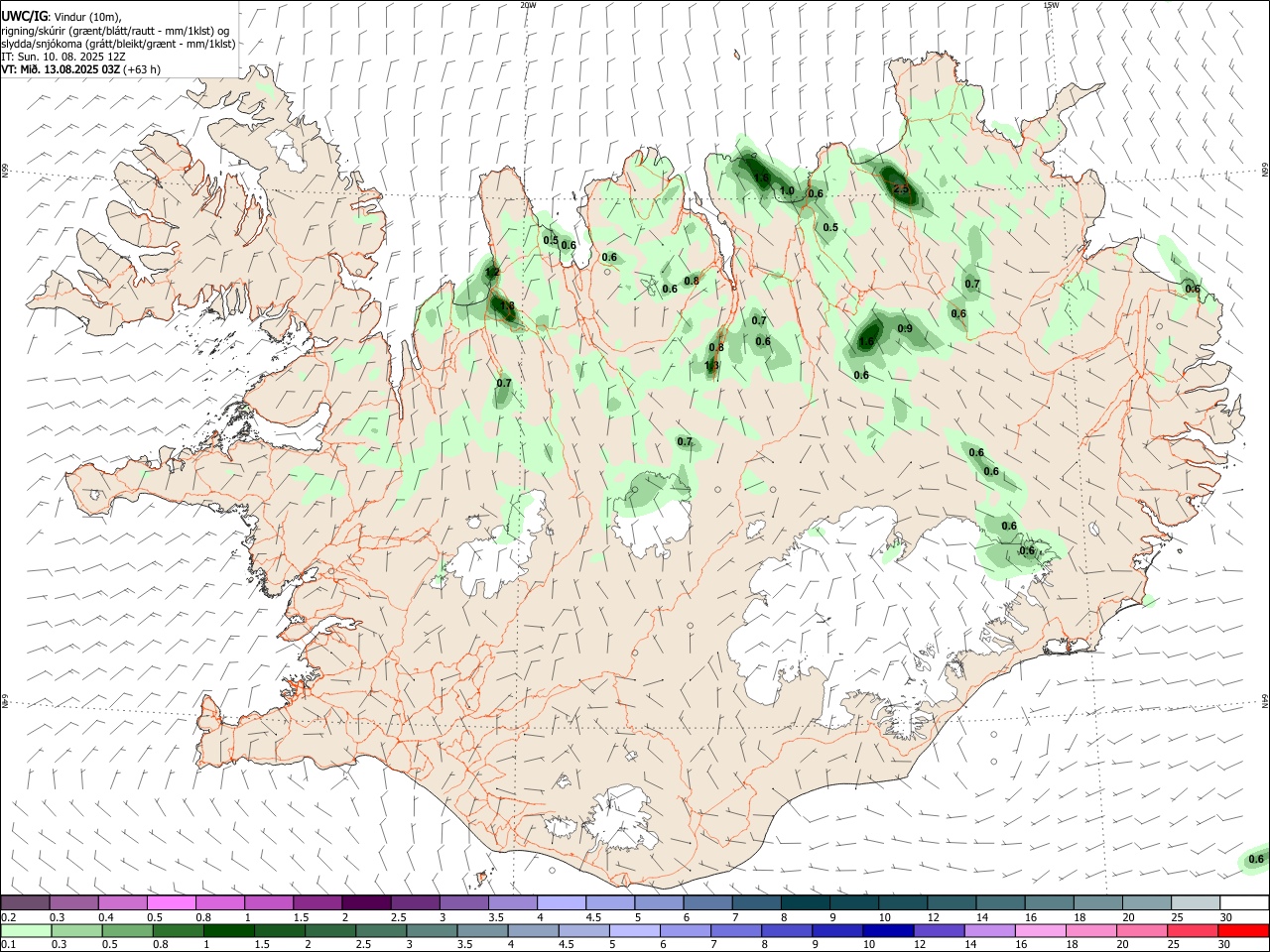1270x952 pixels.
Task: Click the '25' label on the rain scale
Action: [x=1174, y=945]
